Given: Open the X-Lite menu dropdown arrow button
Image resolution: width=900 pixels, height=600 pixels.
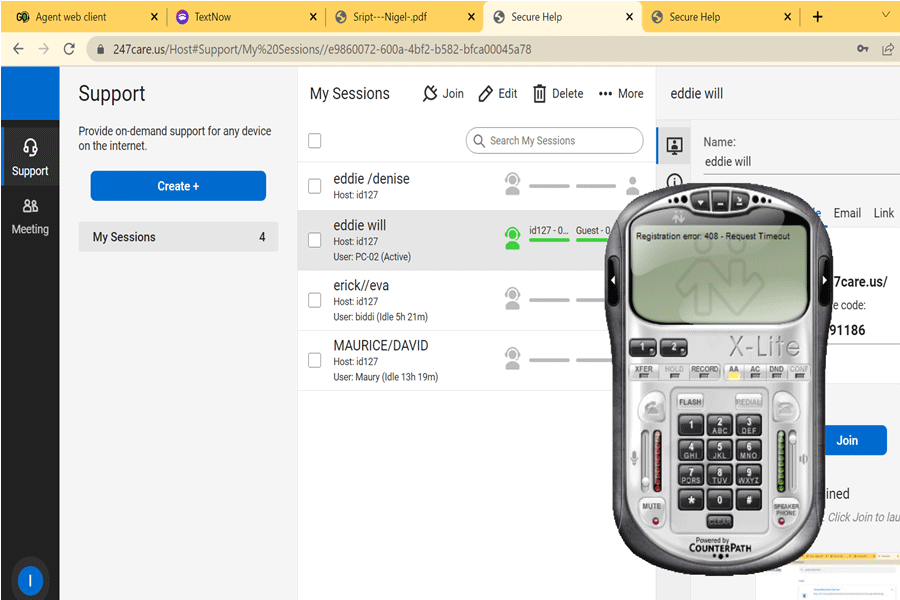Looking at the screenshot, I should [x=701, y=200].
